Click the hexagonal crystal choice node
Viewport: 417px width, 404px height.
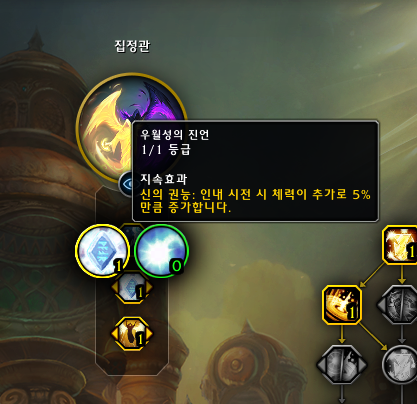(x=132, y=287)
